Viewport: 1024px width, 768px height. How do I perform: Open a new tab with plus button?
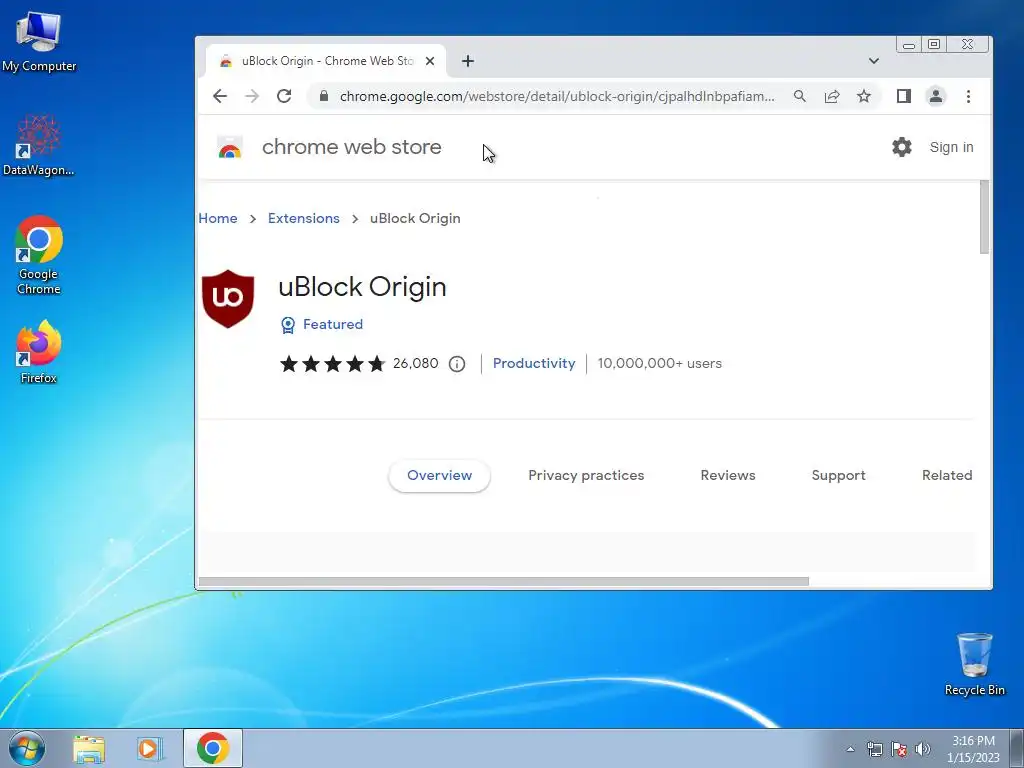coord(468,61)
